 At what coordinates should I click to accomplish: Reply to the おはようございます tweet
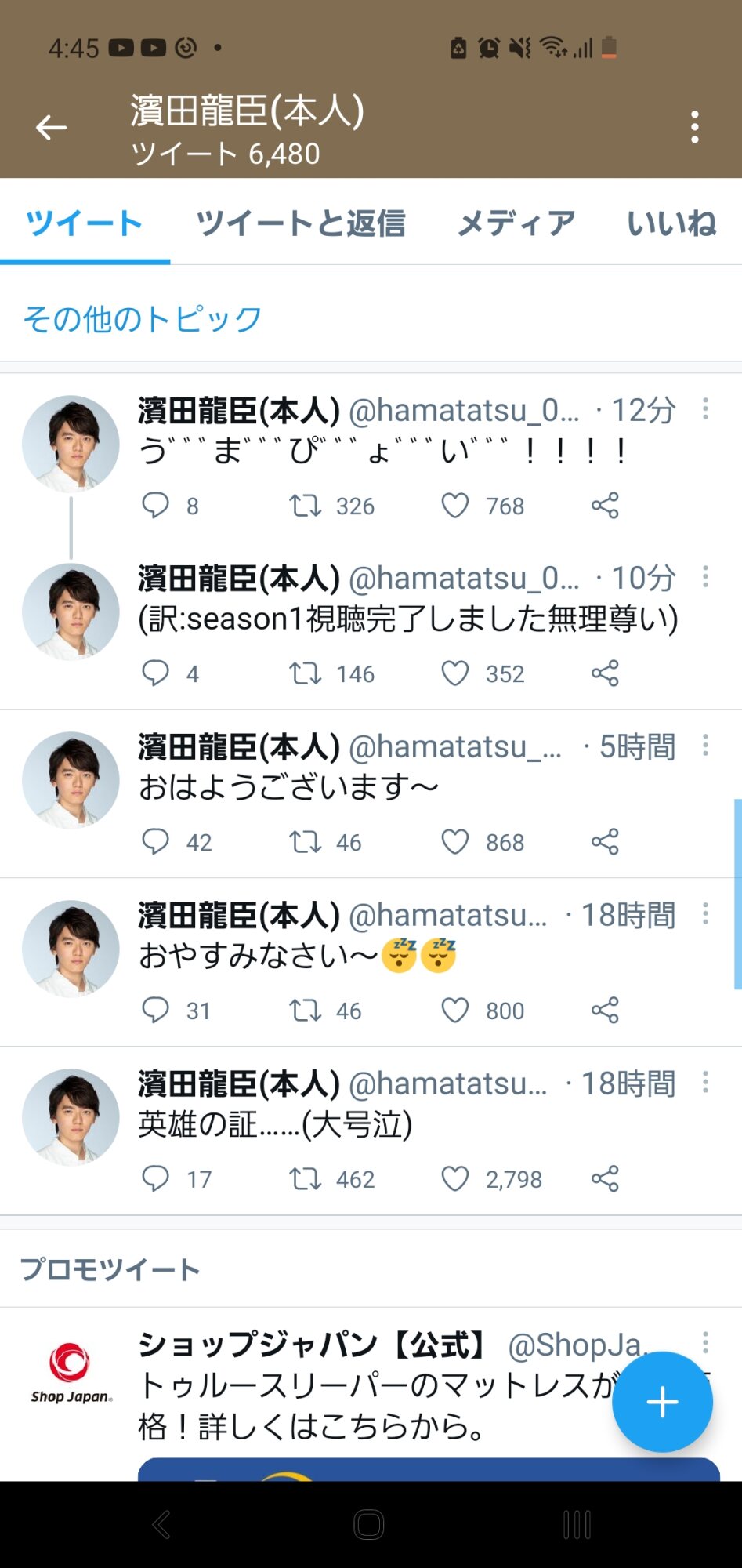click(x=155, y=842)
